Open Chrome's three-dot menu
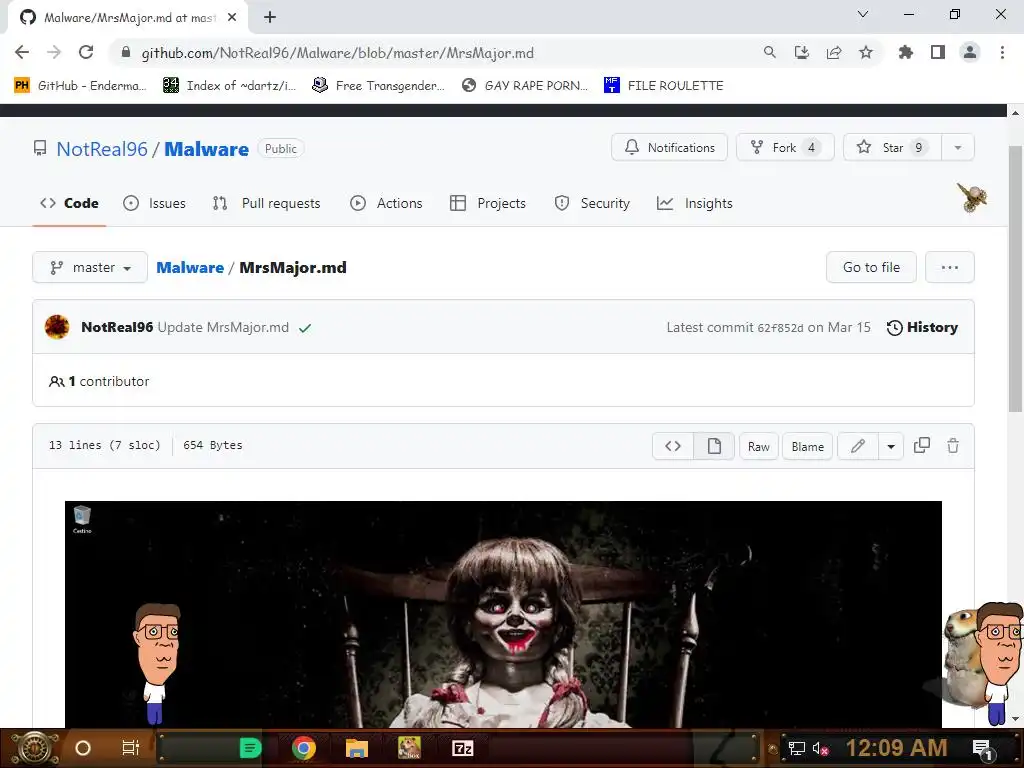Image resolution: width=1024 pixels, height=768 pixels. coord(1002,52)
